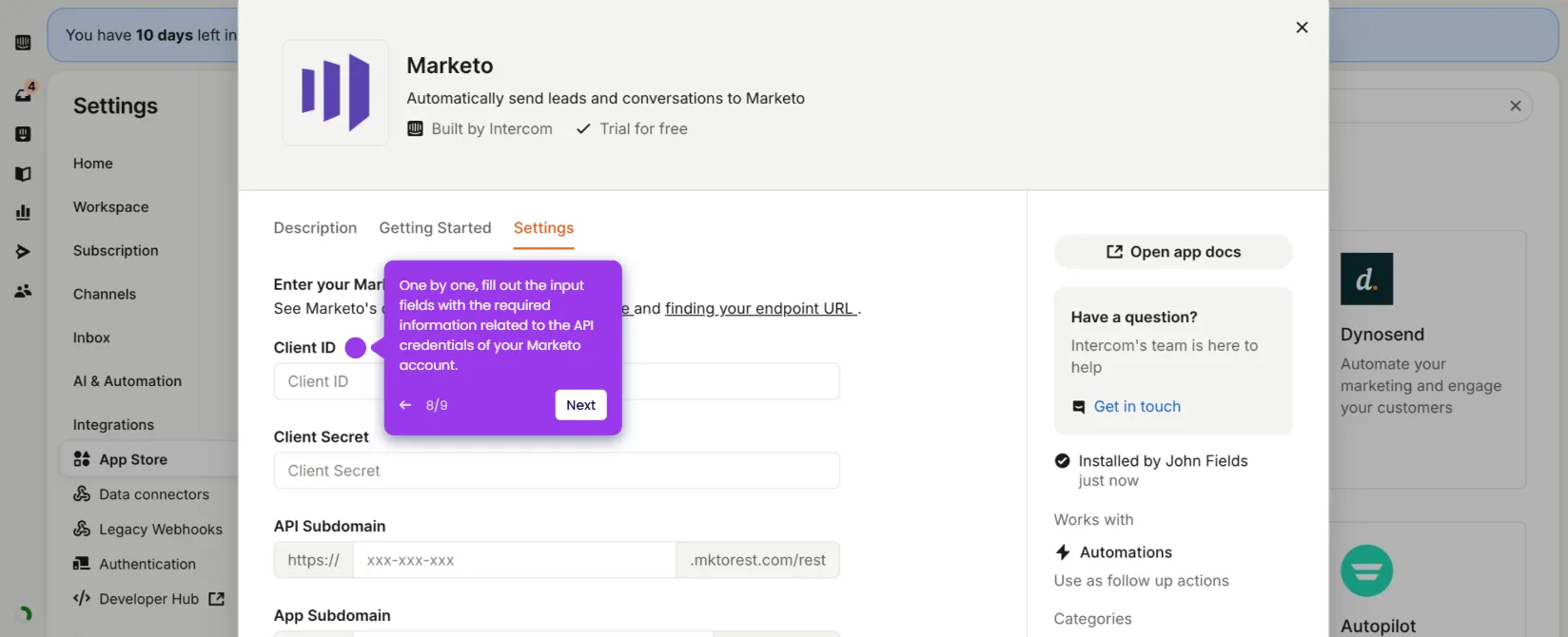Open the Knowledge book icon in sidebar
Image resolution: width=1568 pixels, height=637 pixels.
coord(24,174)
